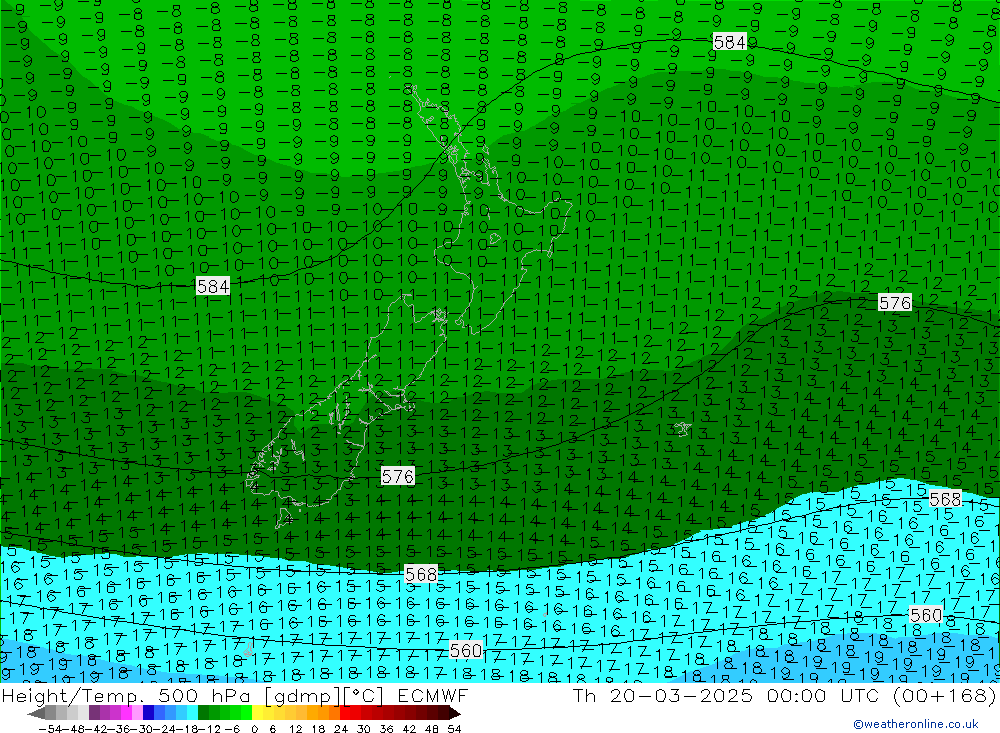Click the 584 contour label west of New Zealand

click(x=212, y=286)
